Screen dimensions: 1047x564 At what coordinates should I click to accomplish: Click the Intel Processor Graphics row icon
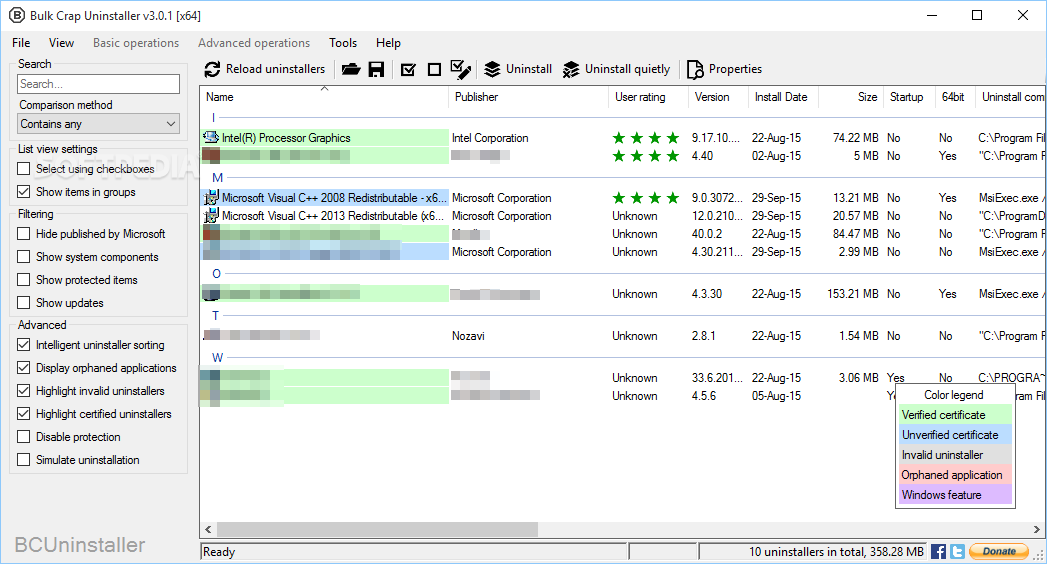211,137
